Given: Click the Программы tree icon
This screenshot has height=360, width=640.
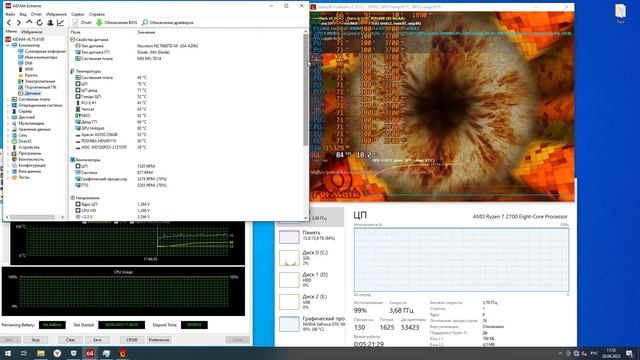Looking at the screenshot, I should tap(14, 153).
